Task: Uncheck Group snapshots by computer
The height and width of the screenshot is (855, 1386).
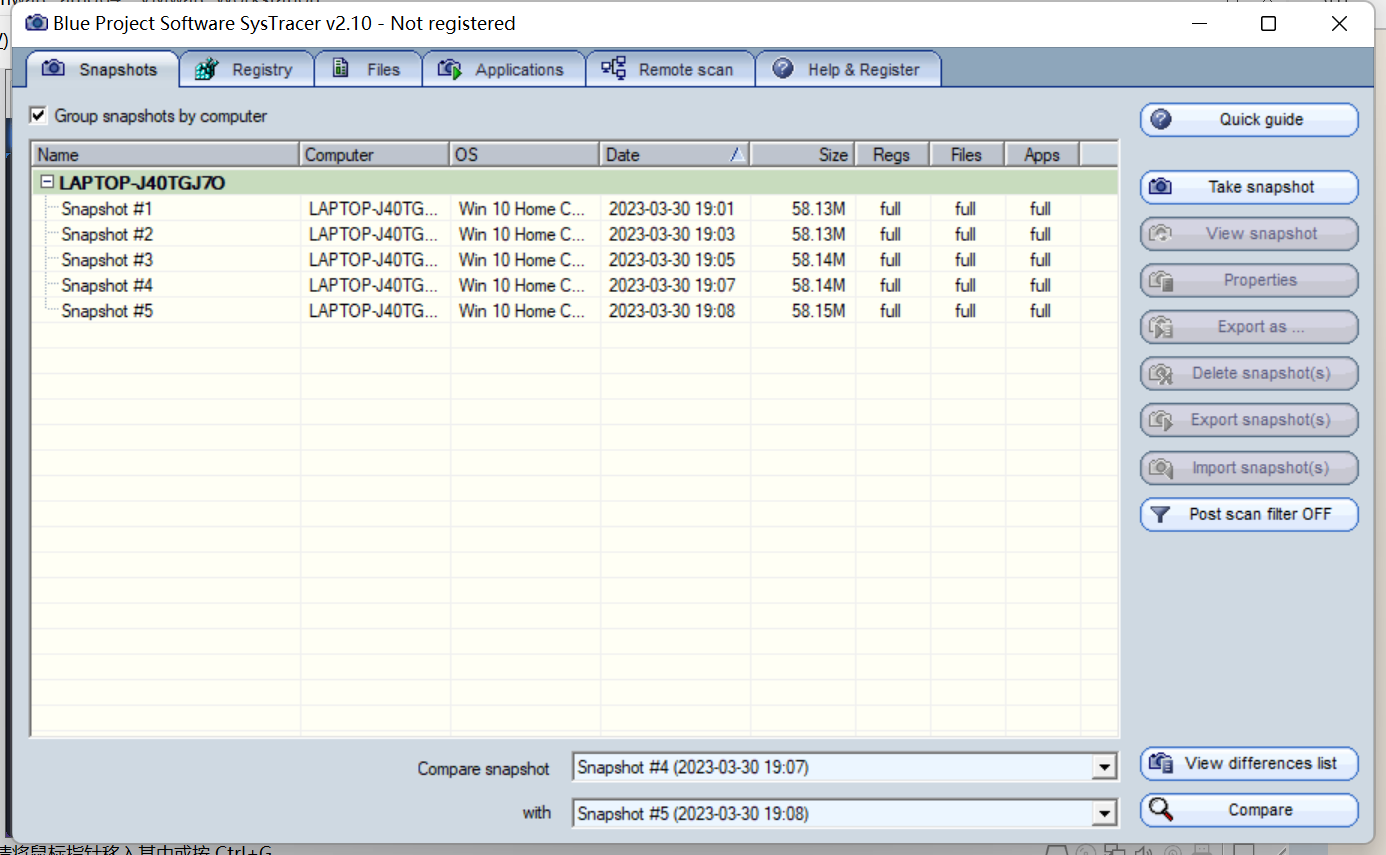Action: pyautogui.click(x=38, y=116)
